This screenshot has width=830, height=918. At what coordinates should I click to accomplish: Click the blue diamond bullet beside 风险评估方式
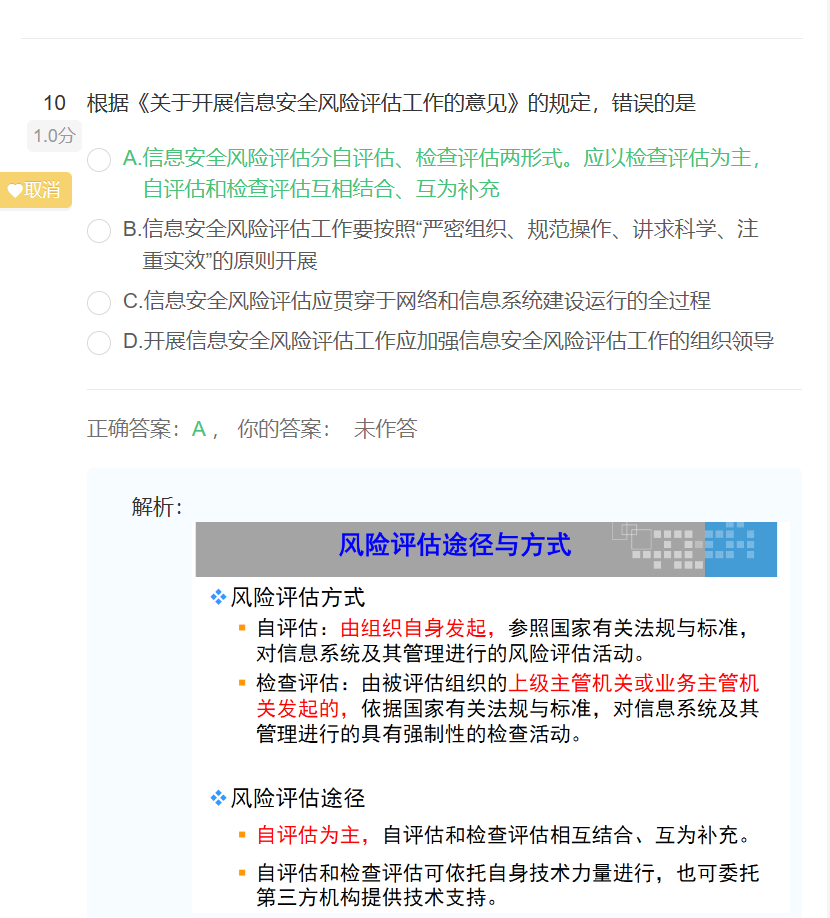[x=218, y=598]
